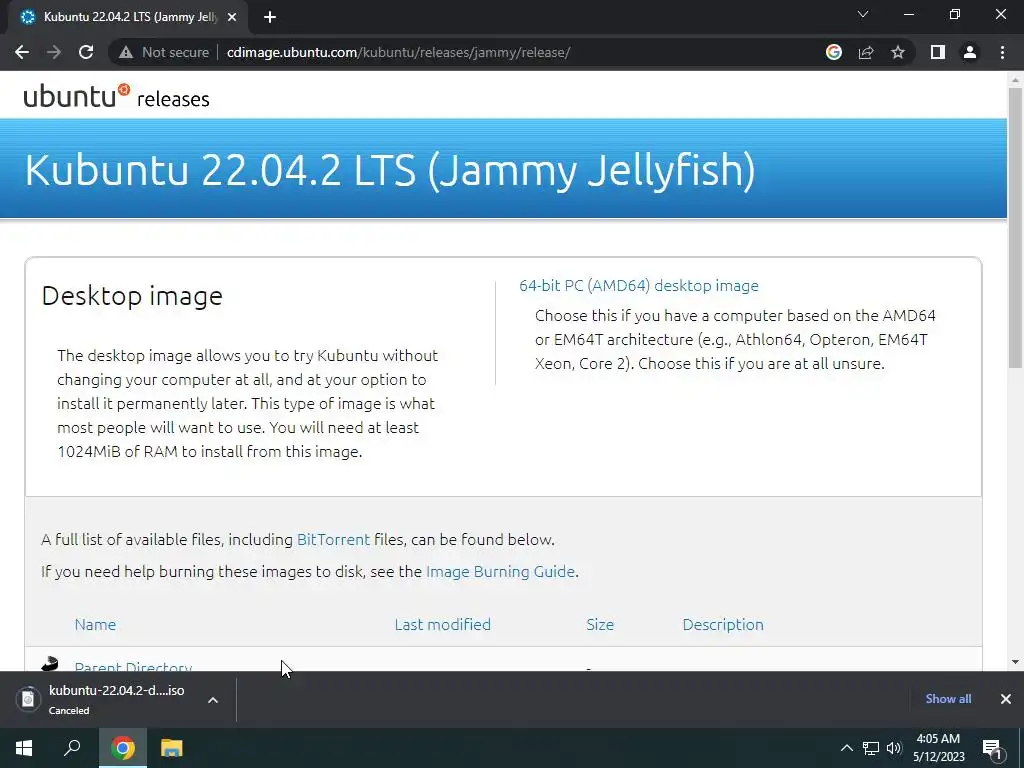Viewport: 1024px width, 768px height.
Task: Open network status tray icon
Action: point(871,748)
